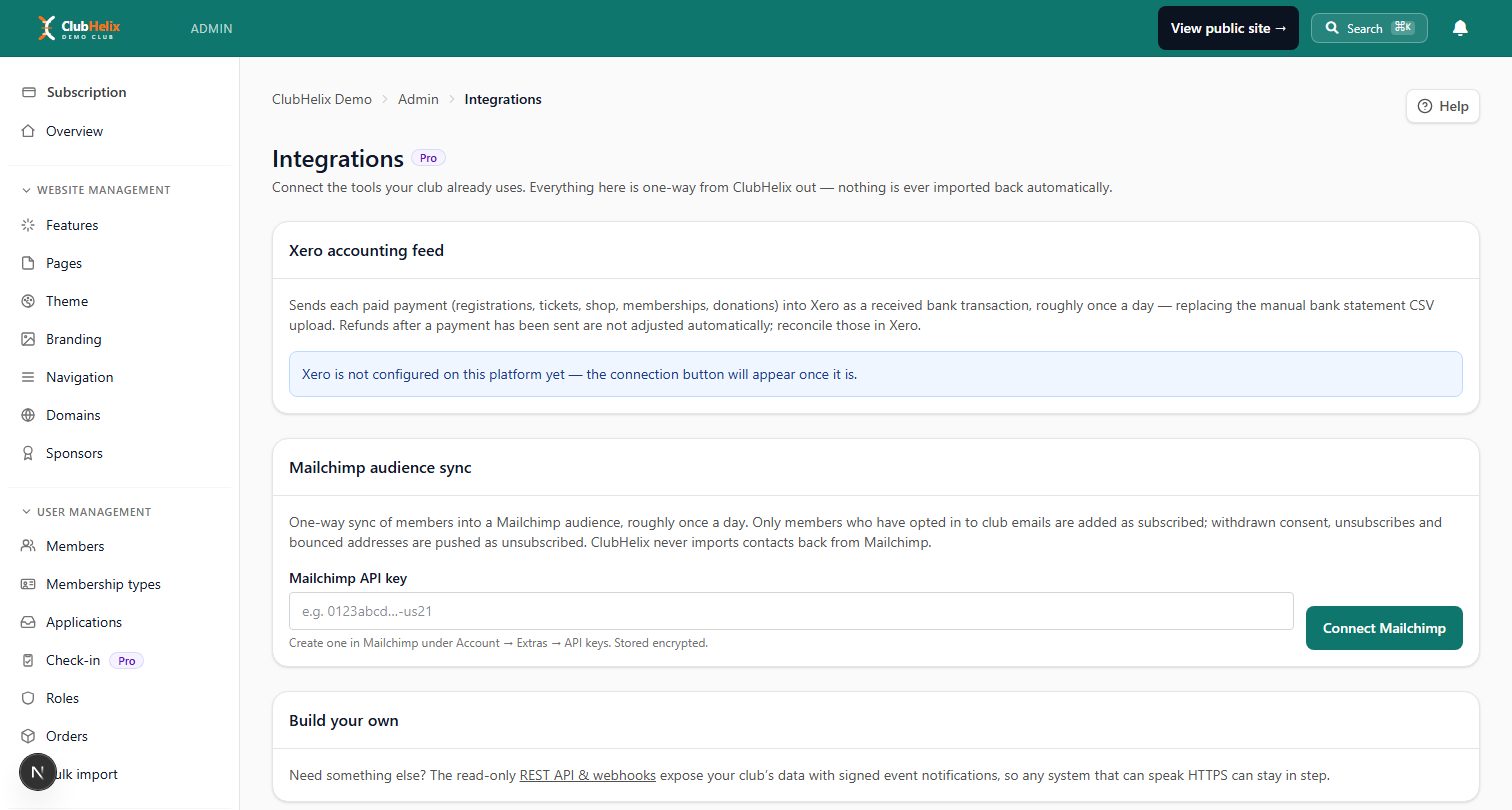This screenshot has width=1512, height=810.
Task: Click the Pages file icon
Action: [28, 263]
